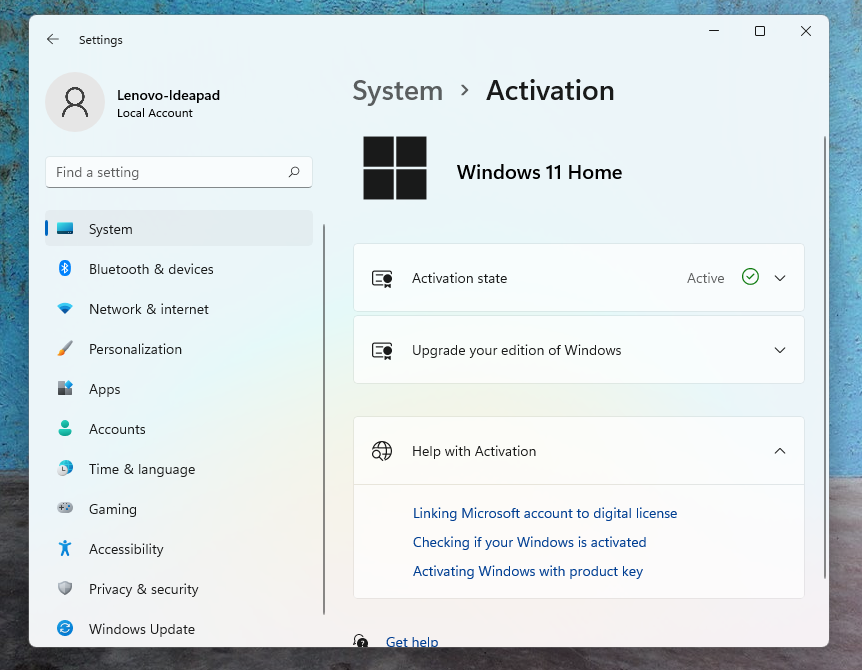Click the Windows 11 Home edition text

[539, 172]
